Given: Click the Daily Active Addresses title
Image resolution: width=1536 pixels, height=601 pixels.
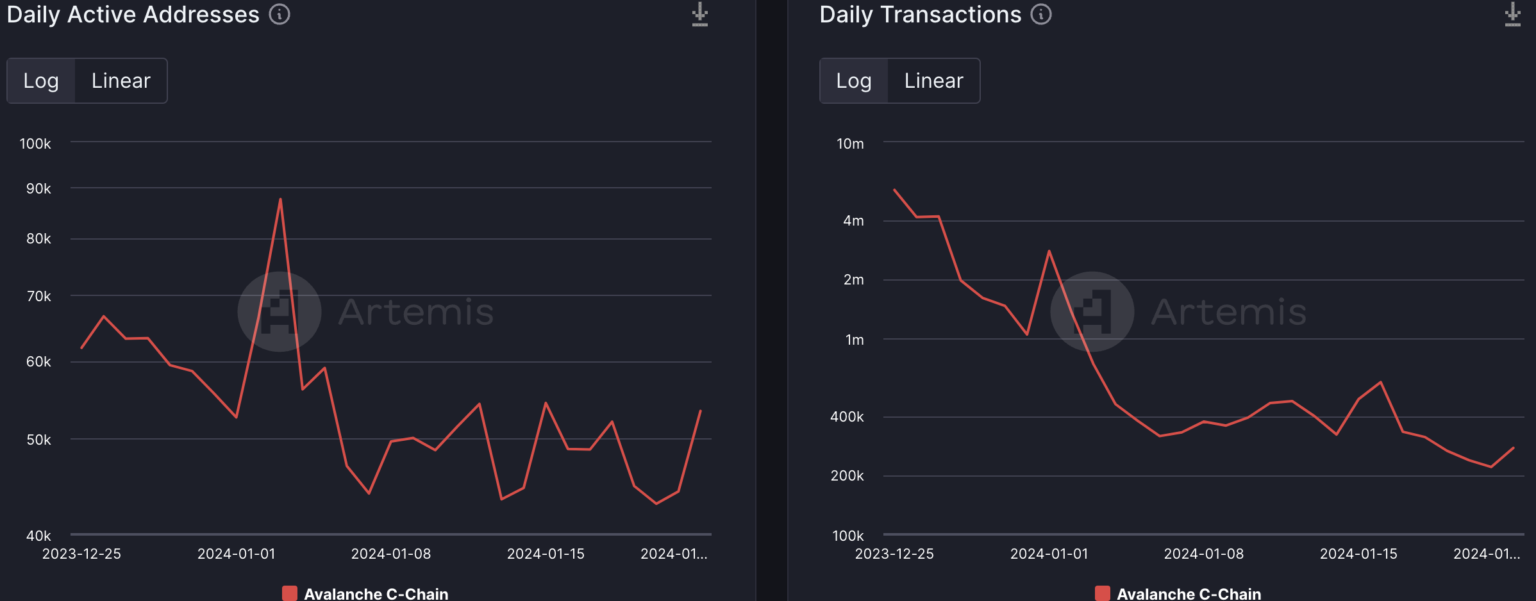Looking at the screenshot, I should click(133, 15).
